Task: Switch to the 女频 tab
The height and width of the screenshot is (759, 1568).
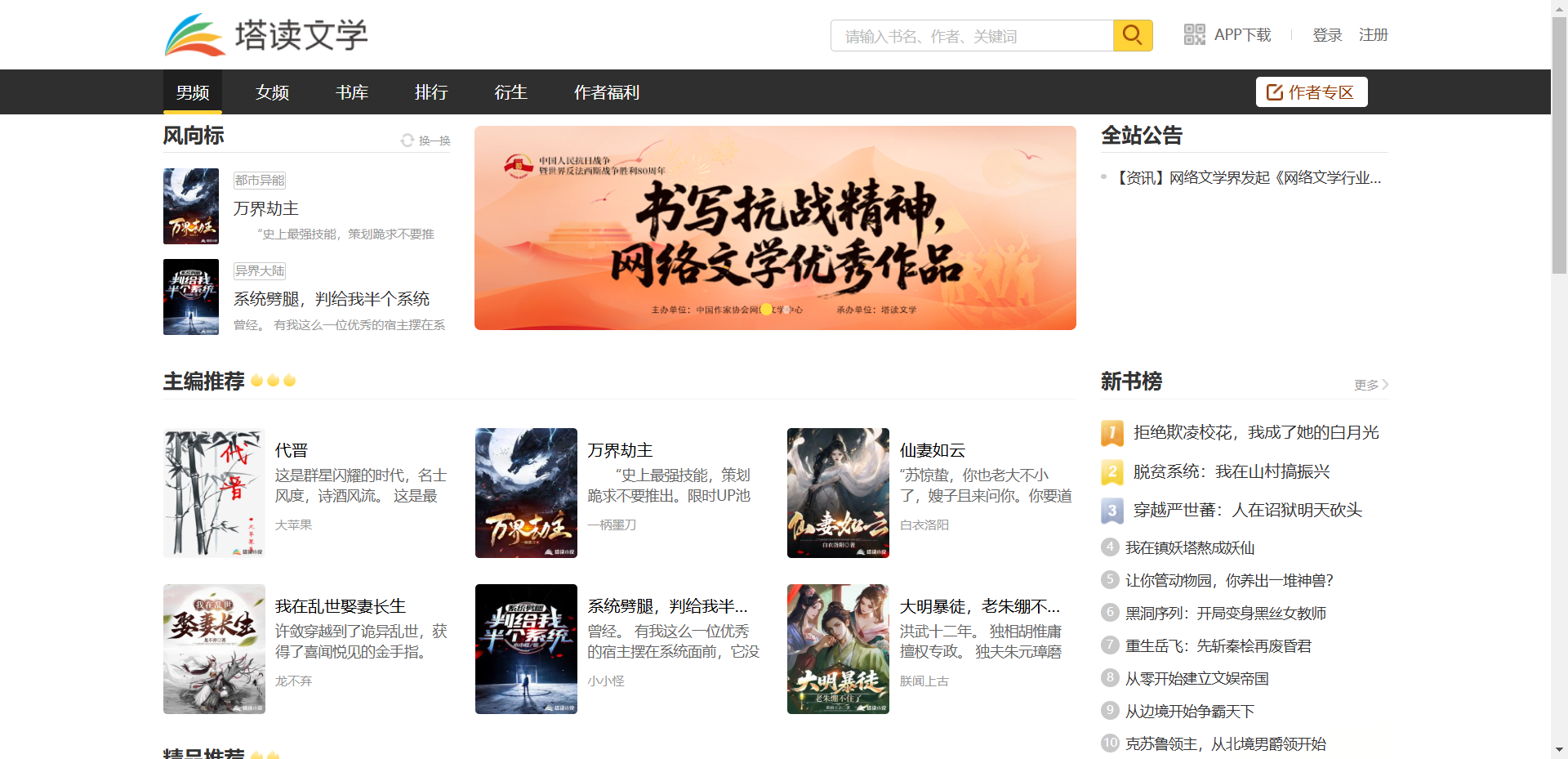Action: (x=272, y=92)
